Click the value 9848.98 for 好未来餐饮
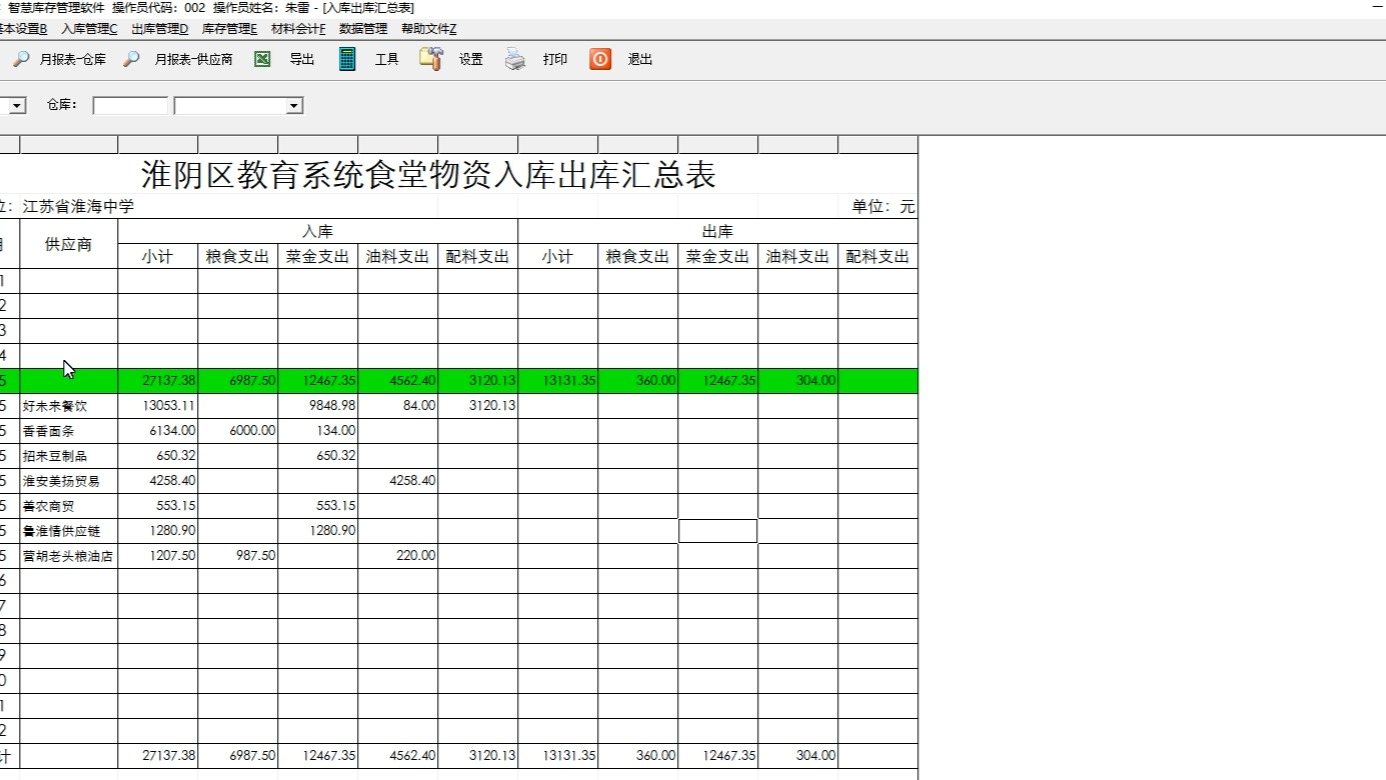The width and height of the screenshot is (1386, 780). click(x=333, y=406)
